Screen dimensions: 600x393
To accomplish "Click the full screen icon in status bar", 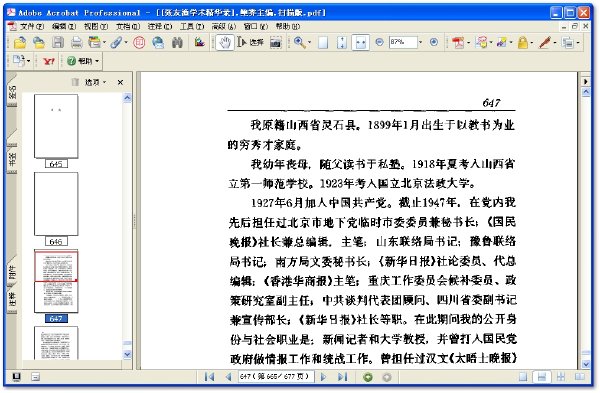I will coord(16,377).
